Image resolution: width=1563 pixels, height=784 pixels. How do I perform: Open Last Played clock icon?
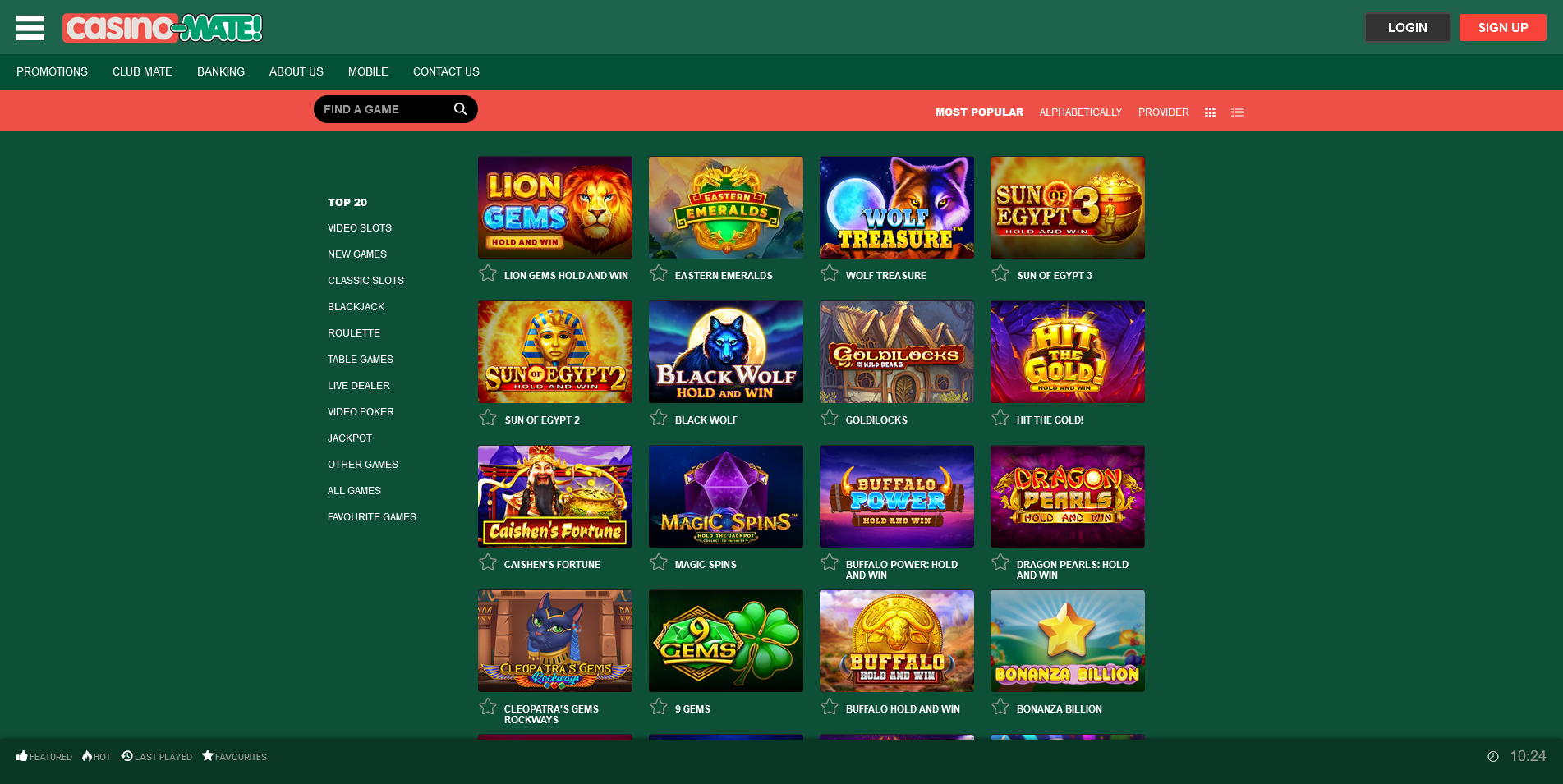pos(127,756)
